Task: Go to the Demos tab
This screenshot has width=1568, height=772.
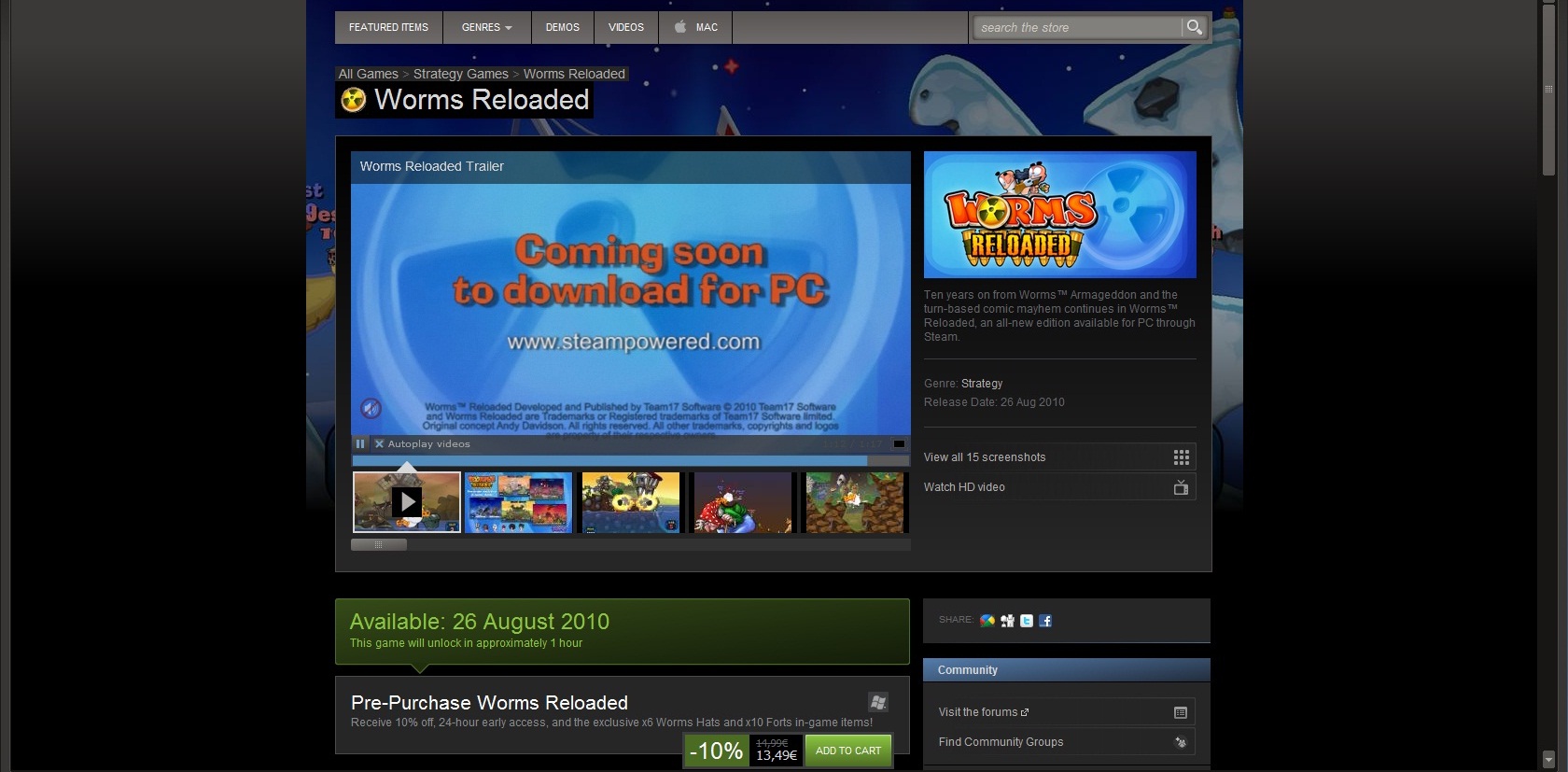Action: pyautogui.click(x=563, y=27)
